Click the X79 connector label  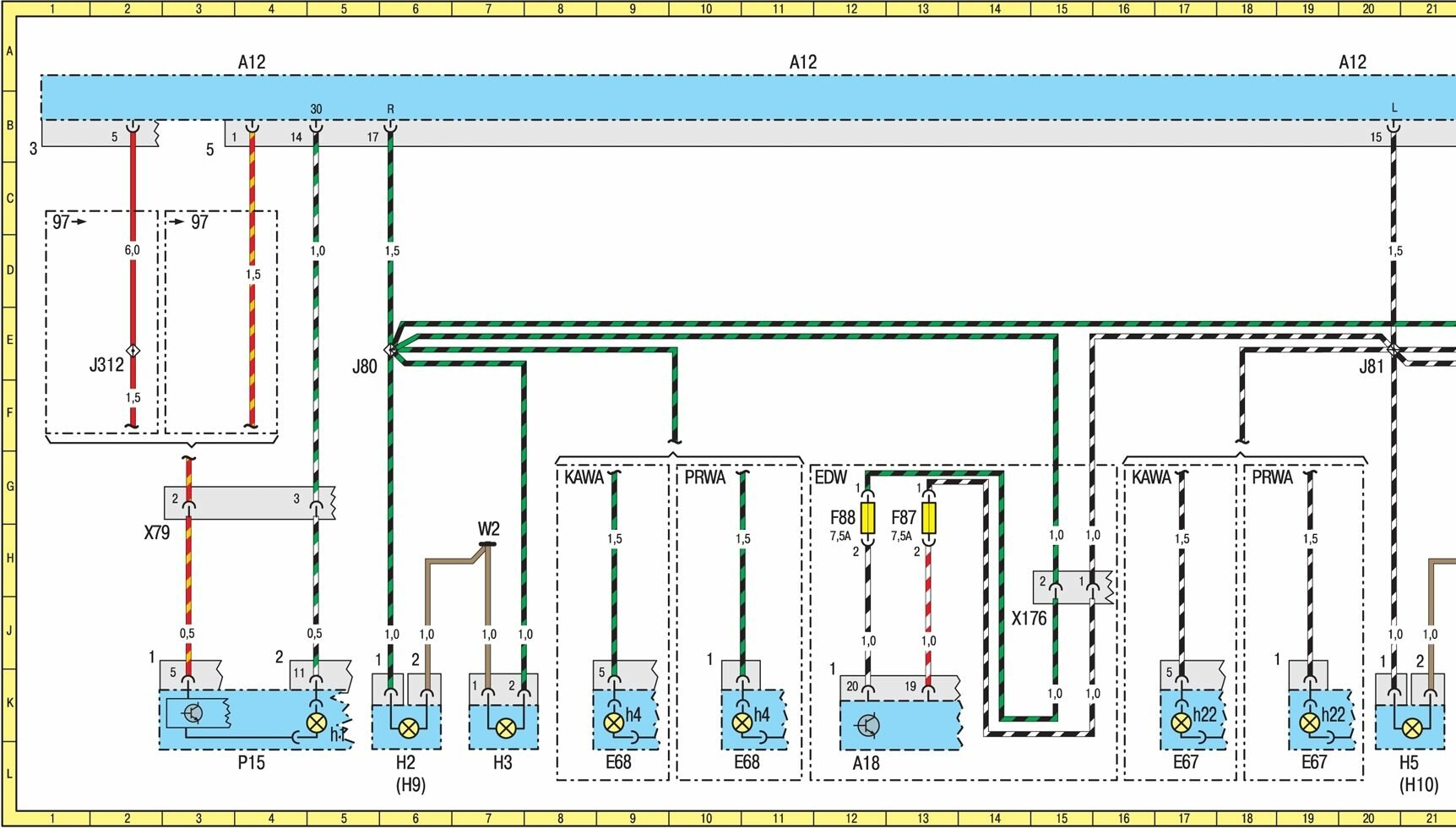tap(156, 533)
